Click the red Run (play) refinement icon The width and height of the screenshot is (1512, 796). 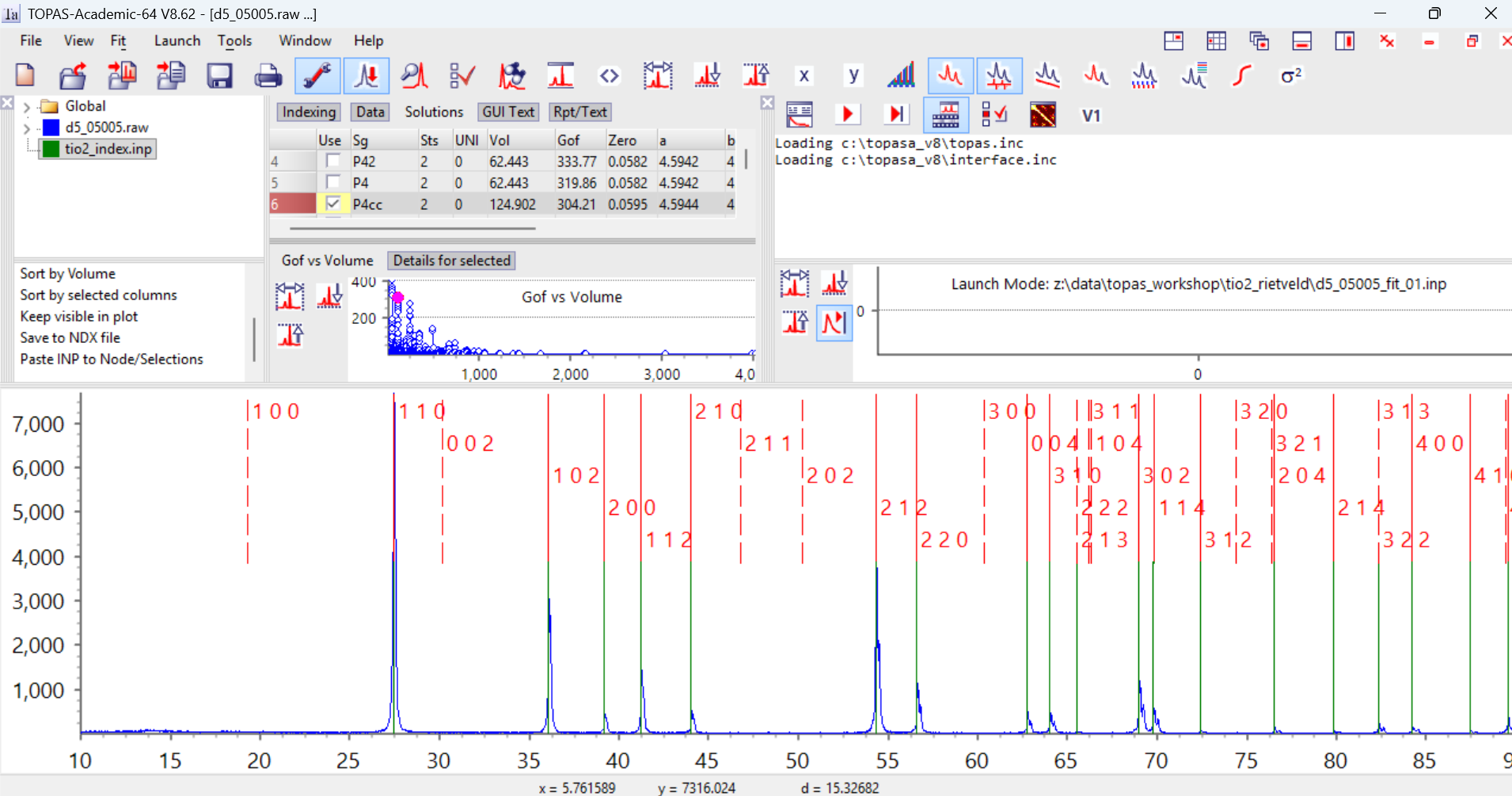pyautogui.click(x=847, y=115)
